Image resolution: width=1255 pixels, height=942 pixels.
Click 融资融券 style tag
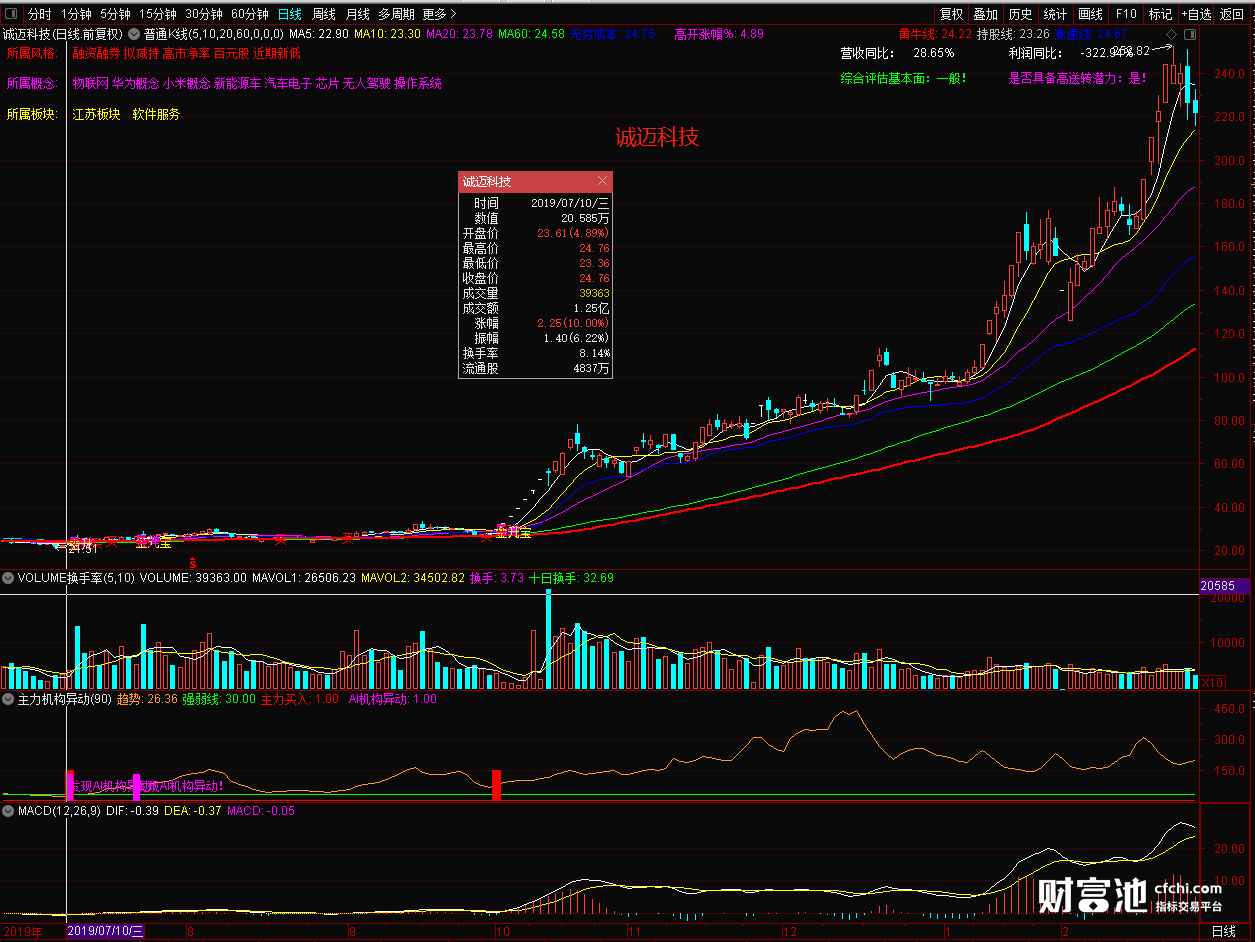point(96,54)
